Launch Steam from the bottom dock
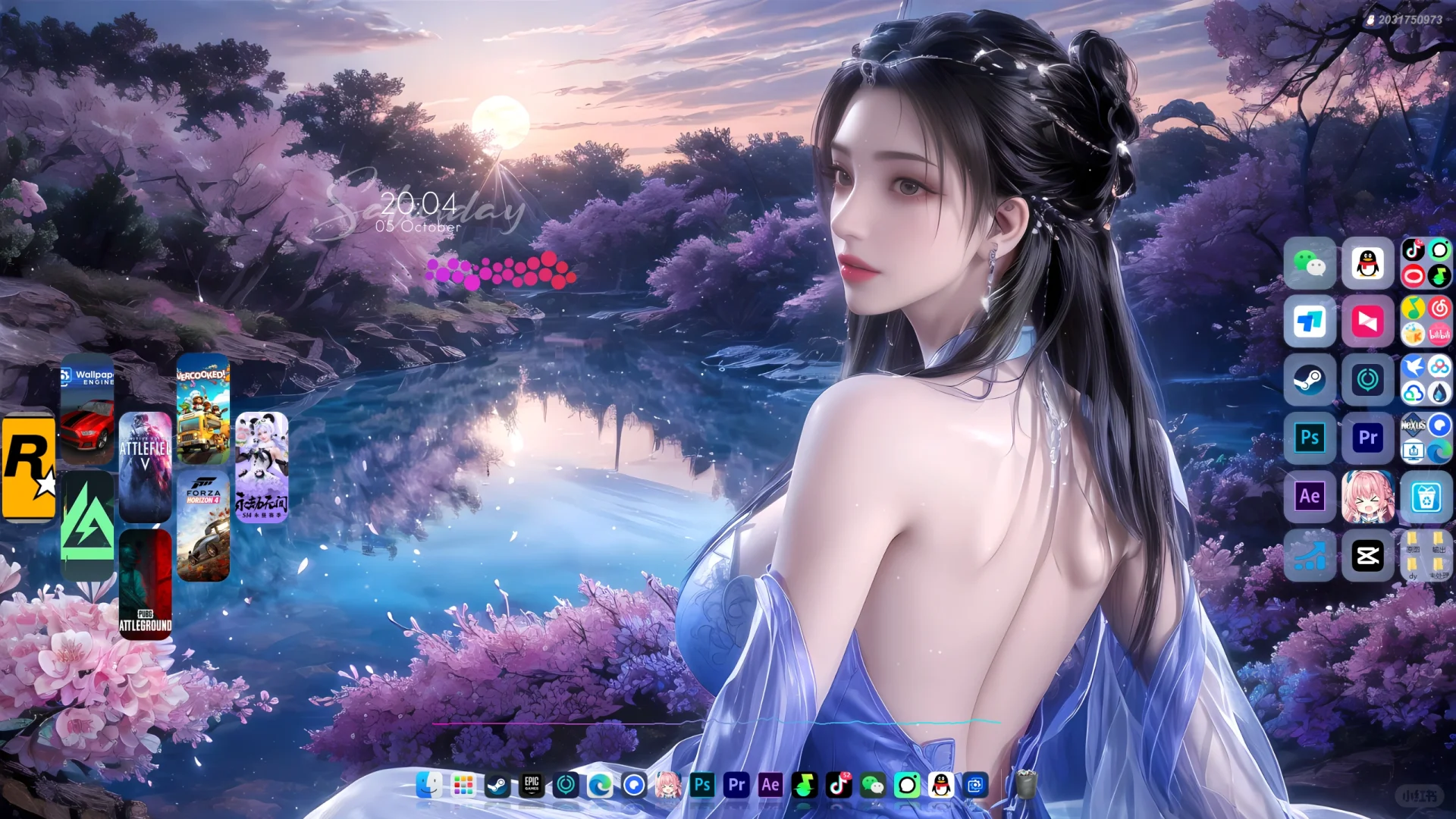 (497, 785)
